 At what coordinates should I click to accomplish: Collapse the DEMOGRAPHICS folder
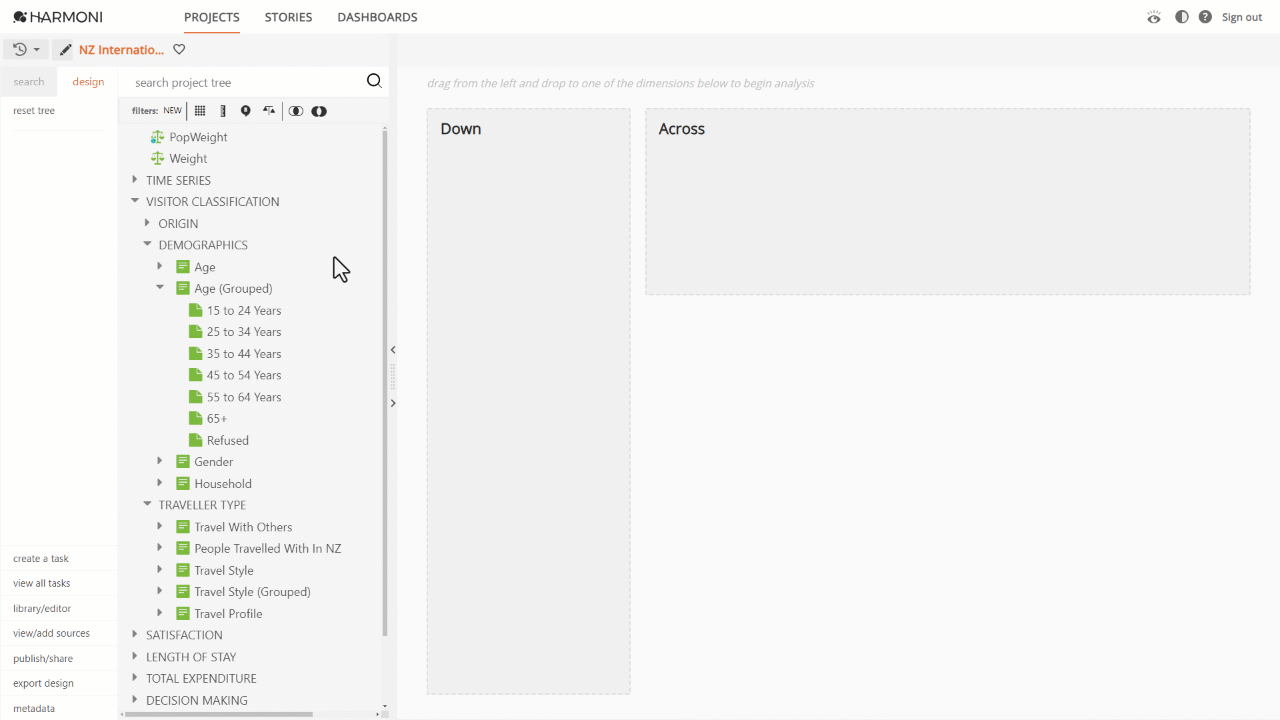(x=147, y=244)
